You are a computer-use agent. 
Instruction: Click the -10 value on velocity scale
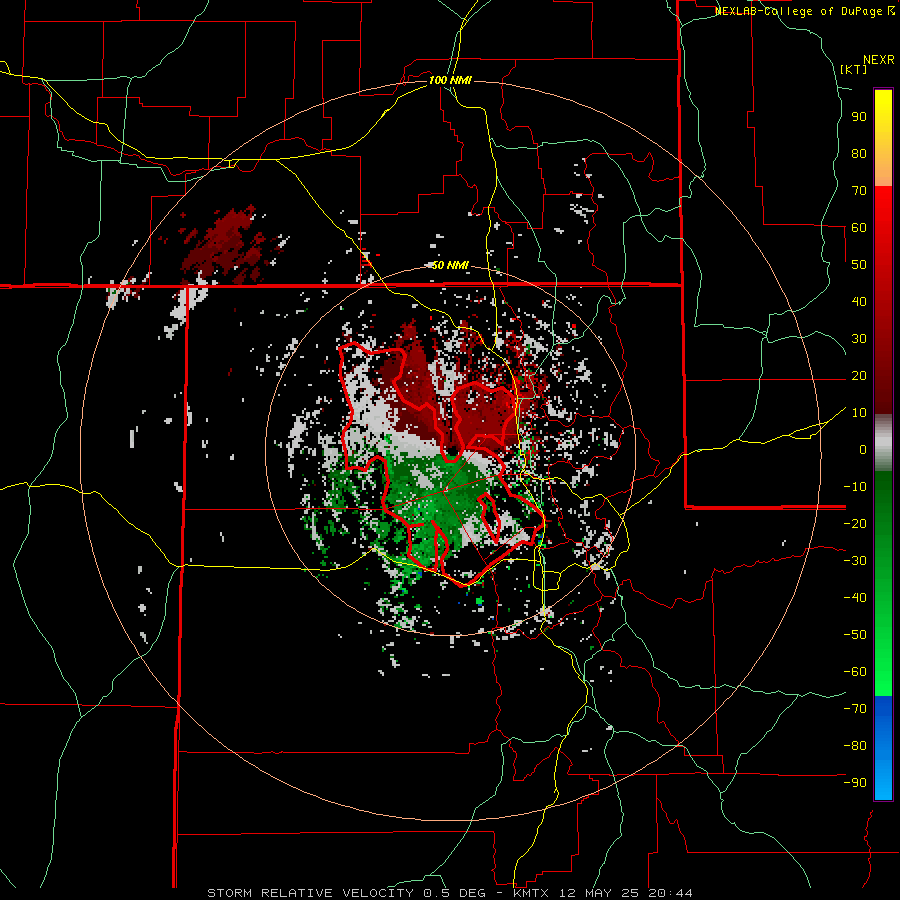click(855, 487)
